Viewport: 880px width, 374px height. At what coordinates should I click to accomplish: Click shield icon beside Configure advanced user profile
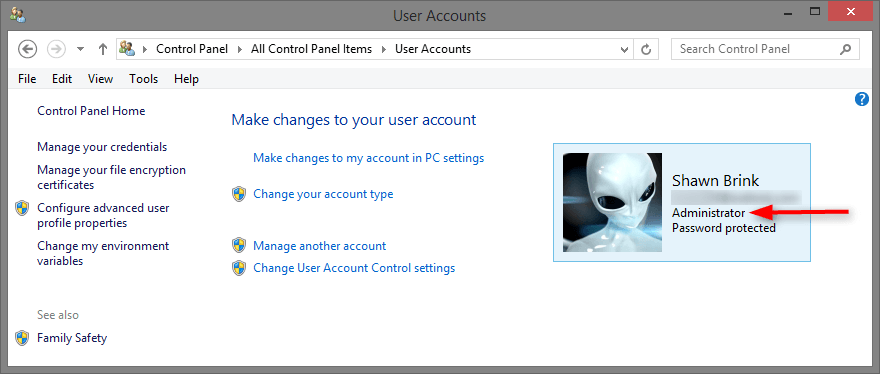(x=22, y=208)
